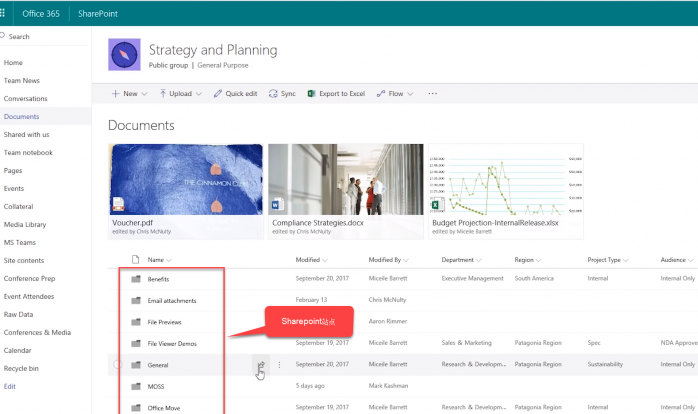Click the Email attachments folder icon
The height and width of the screenshot is (414, 698).
pos(136,300)
